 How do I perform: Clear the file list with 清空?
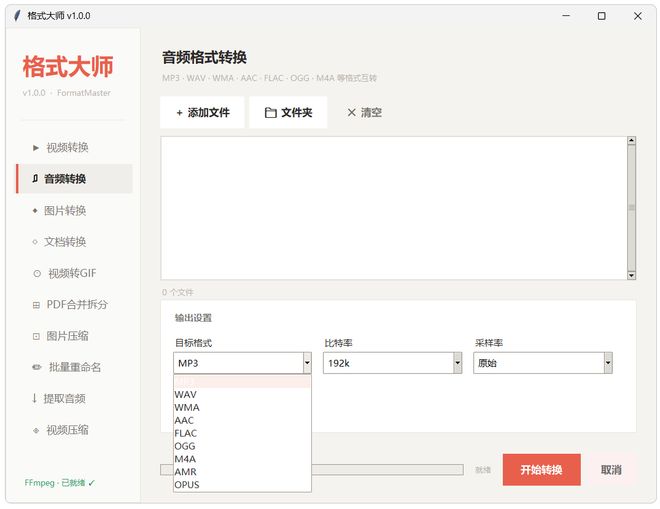point(365,112)
